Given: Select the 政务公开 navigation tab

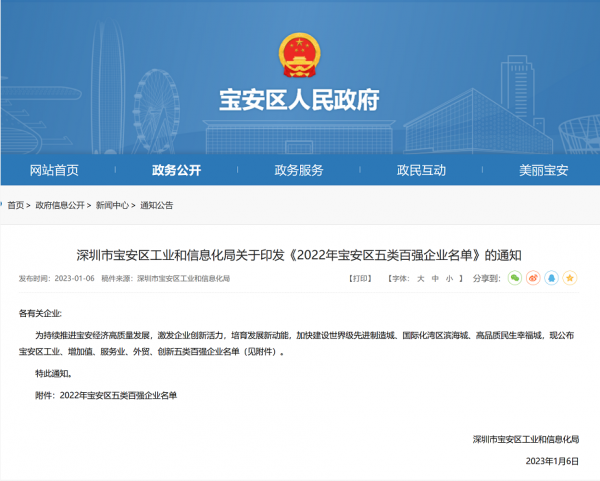Looking at the screenshot, I should pyautogui.click(x=176, y=170).
